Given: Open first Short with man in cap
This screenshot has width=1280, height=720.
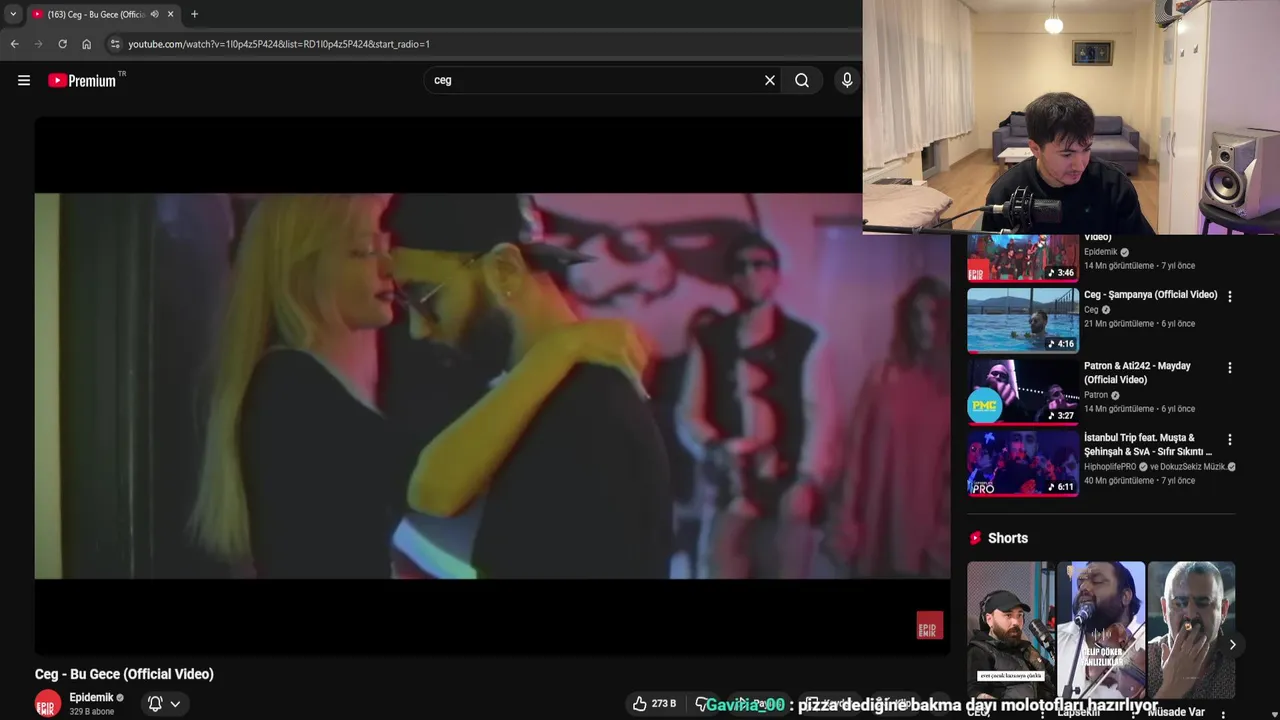Looking at the screenshot, I should pos(1010,630).
